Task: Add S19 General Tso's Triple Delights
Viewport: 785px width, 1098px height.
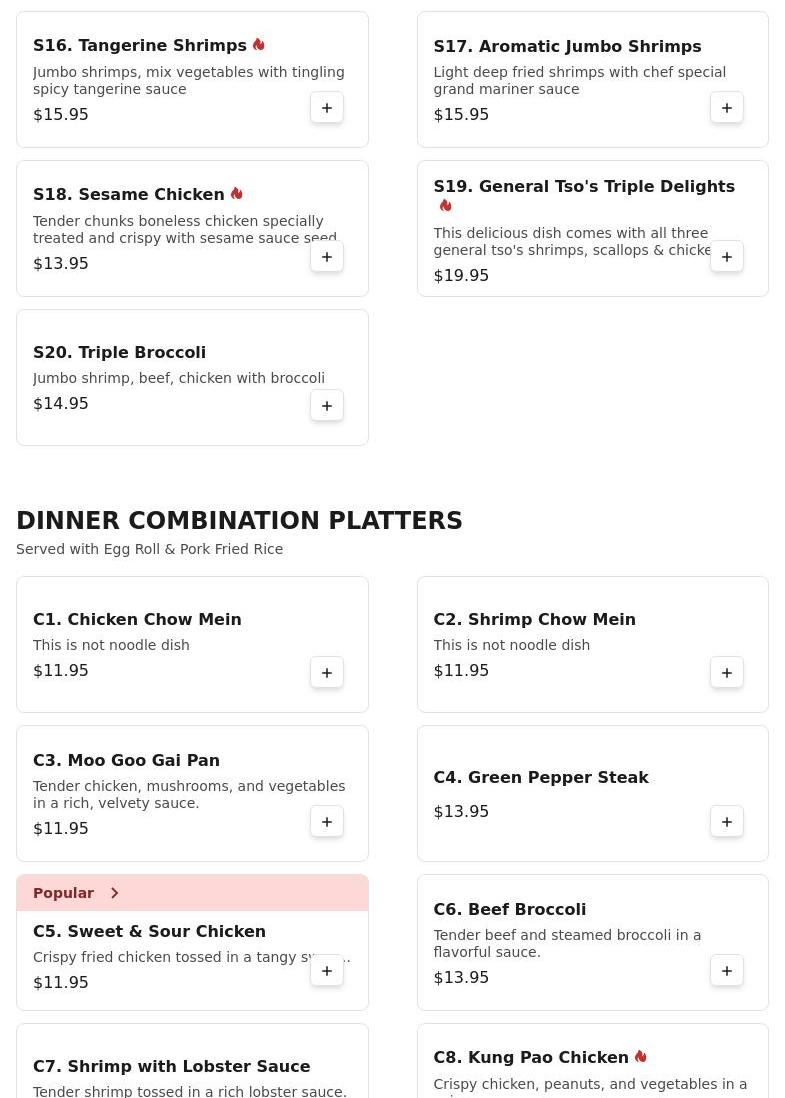Action: pyautogui.click(x=727, y=257)
